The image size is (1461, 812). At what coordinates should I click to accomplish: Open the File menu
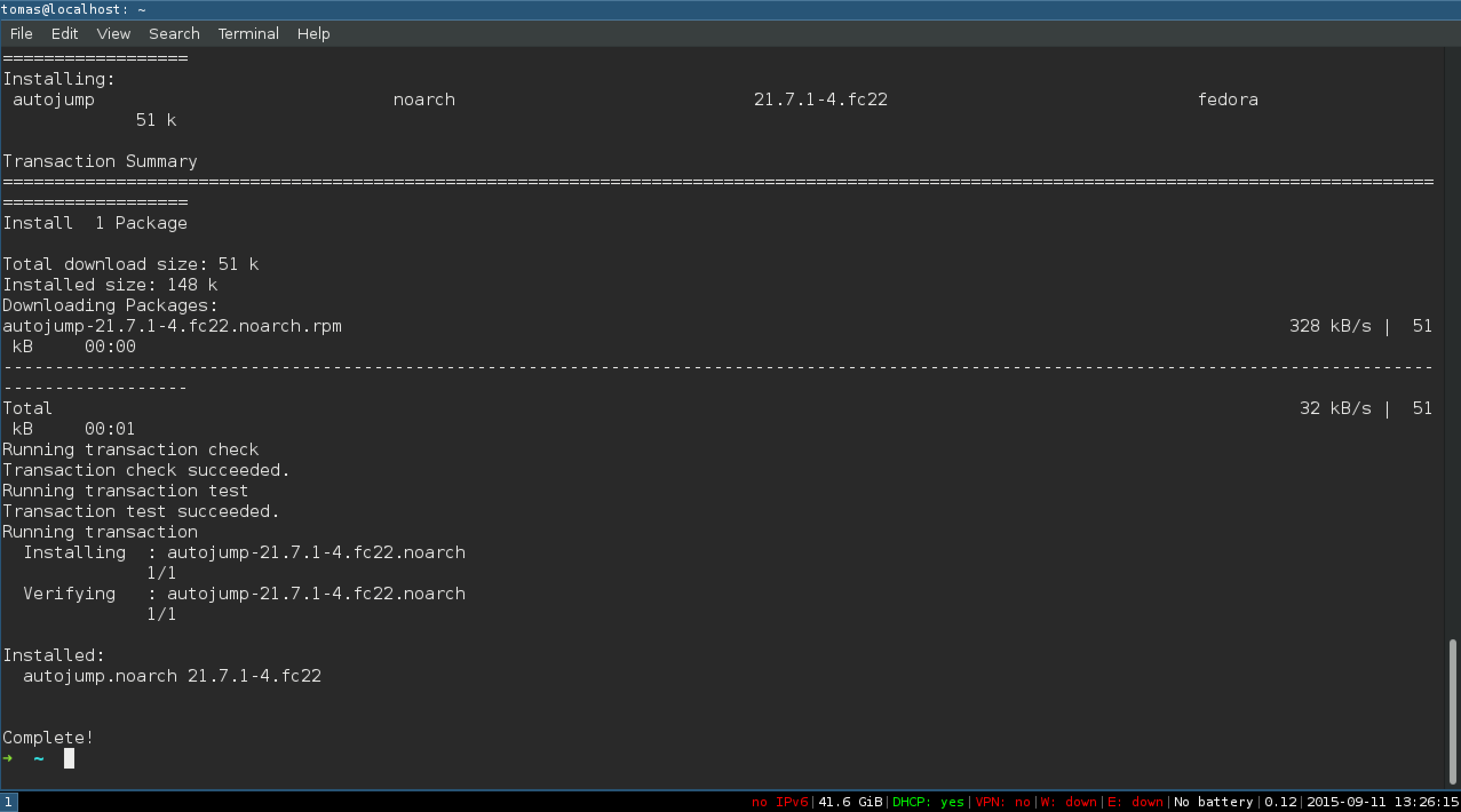point(21,34)
